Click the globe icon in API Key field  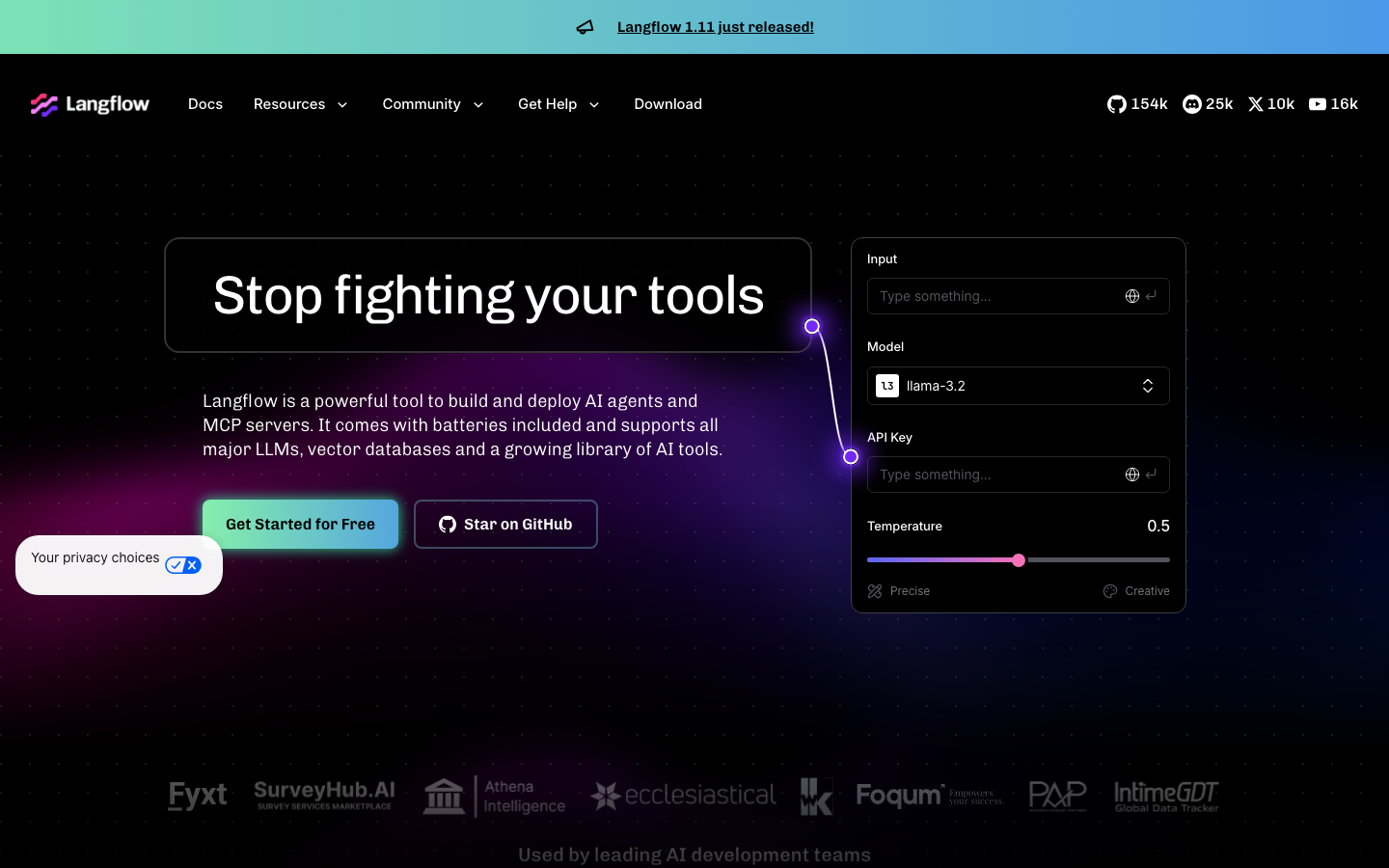click(x=1132, y=475)
